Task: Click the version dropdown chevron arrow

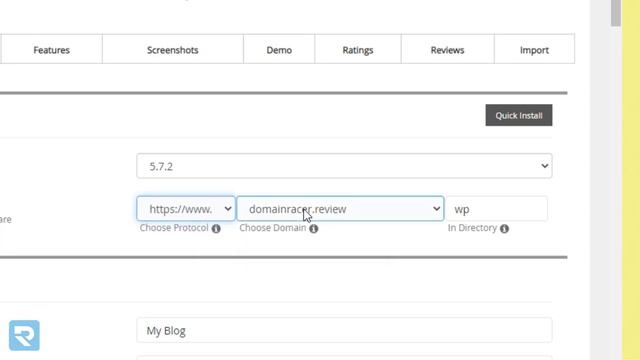Action: tap(544, 166)
